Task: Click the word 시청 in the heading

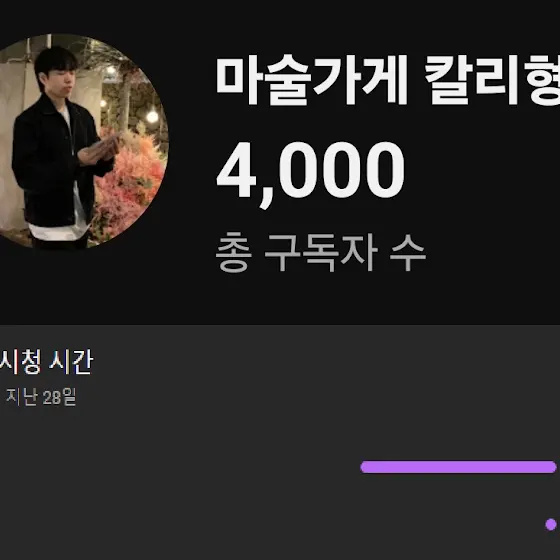Action: (x=20, y=362)
